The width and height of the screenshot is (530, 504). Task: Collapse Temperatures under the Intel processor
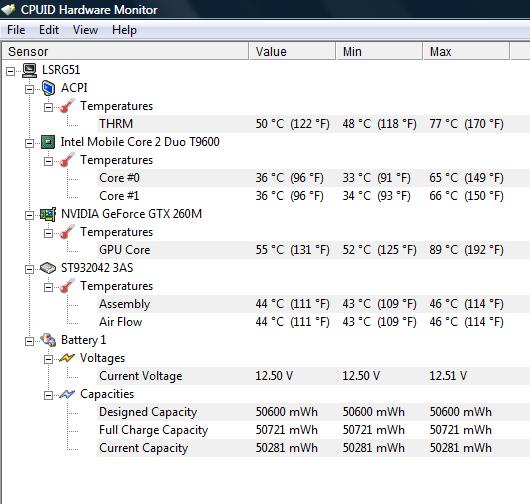tap(48, 161)
